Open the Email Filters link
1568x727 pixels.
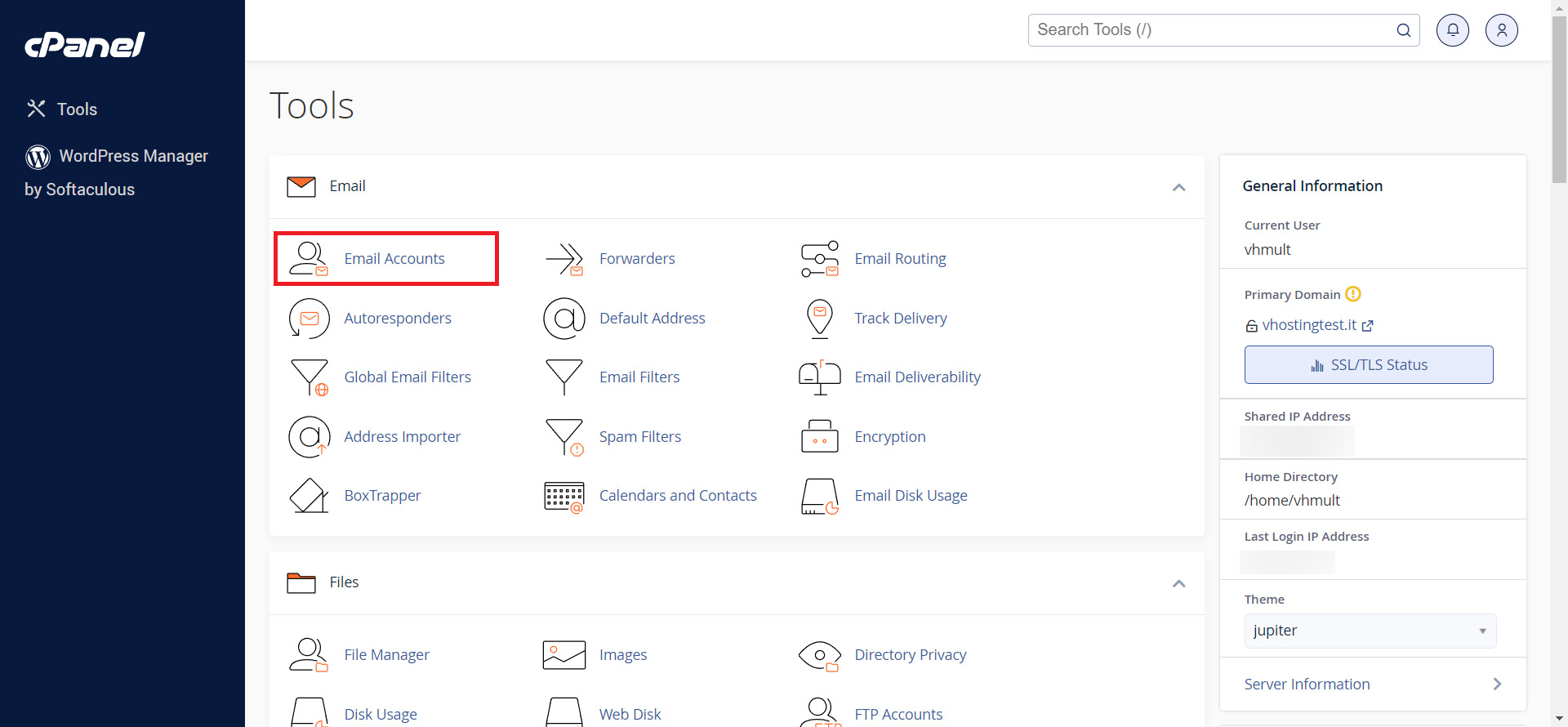coord(639,377)
